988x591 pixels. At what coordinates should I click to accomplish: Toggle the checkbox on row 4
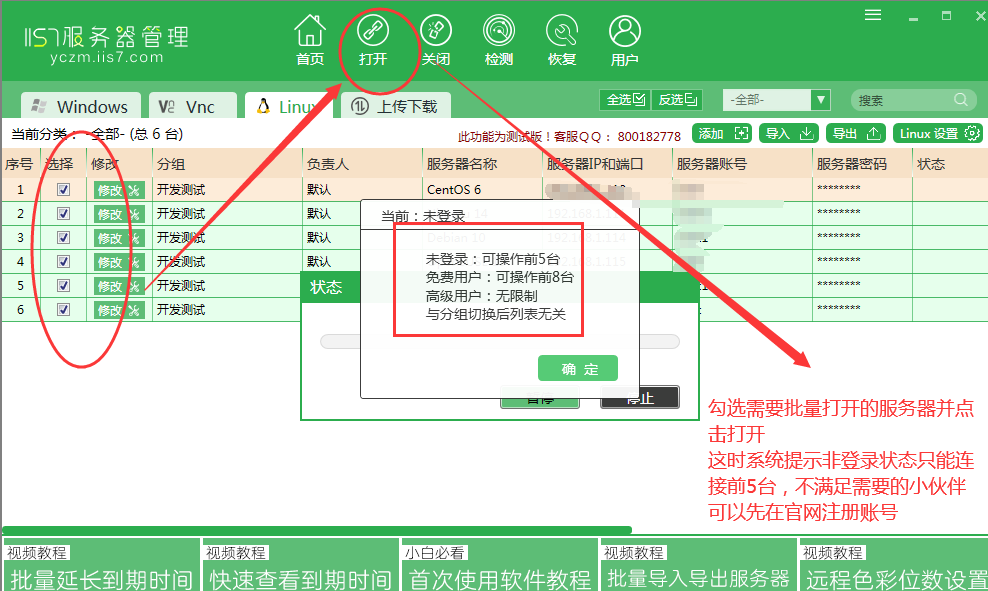click(63, 261)
